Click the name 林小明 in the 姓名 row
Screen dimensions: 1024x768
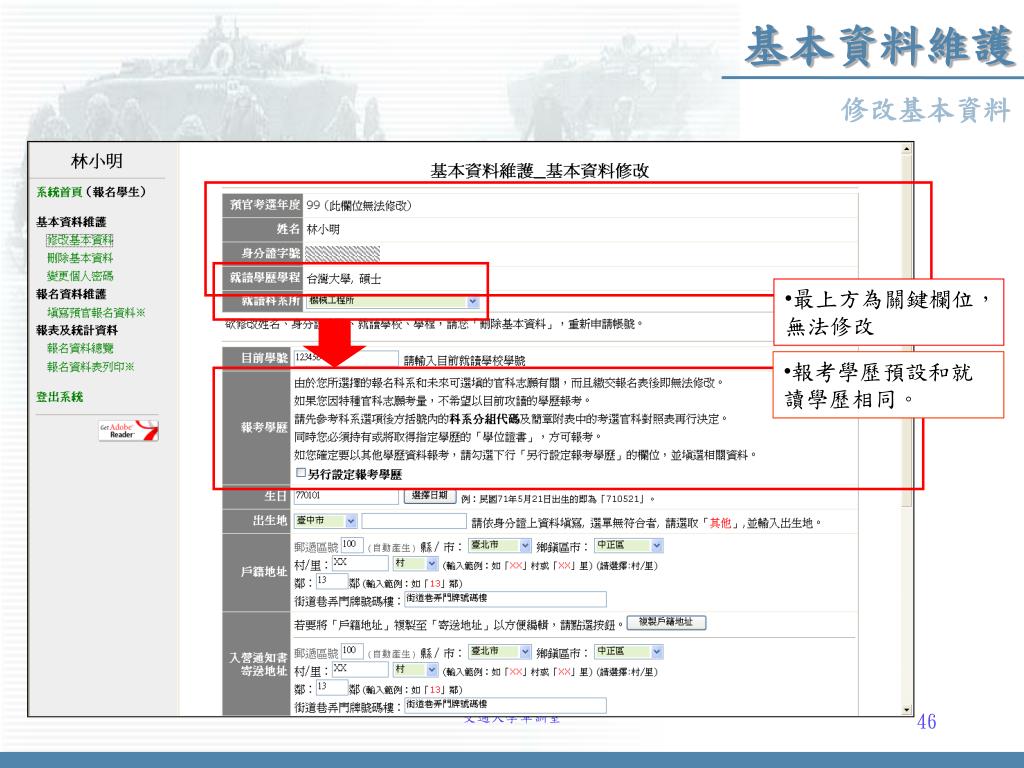click(x=323, y=229)
